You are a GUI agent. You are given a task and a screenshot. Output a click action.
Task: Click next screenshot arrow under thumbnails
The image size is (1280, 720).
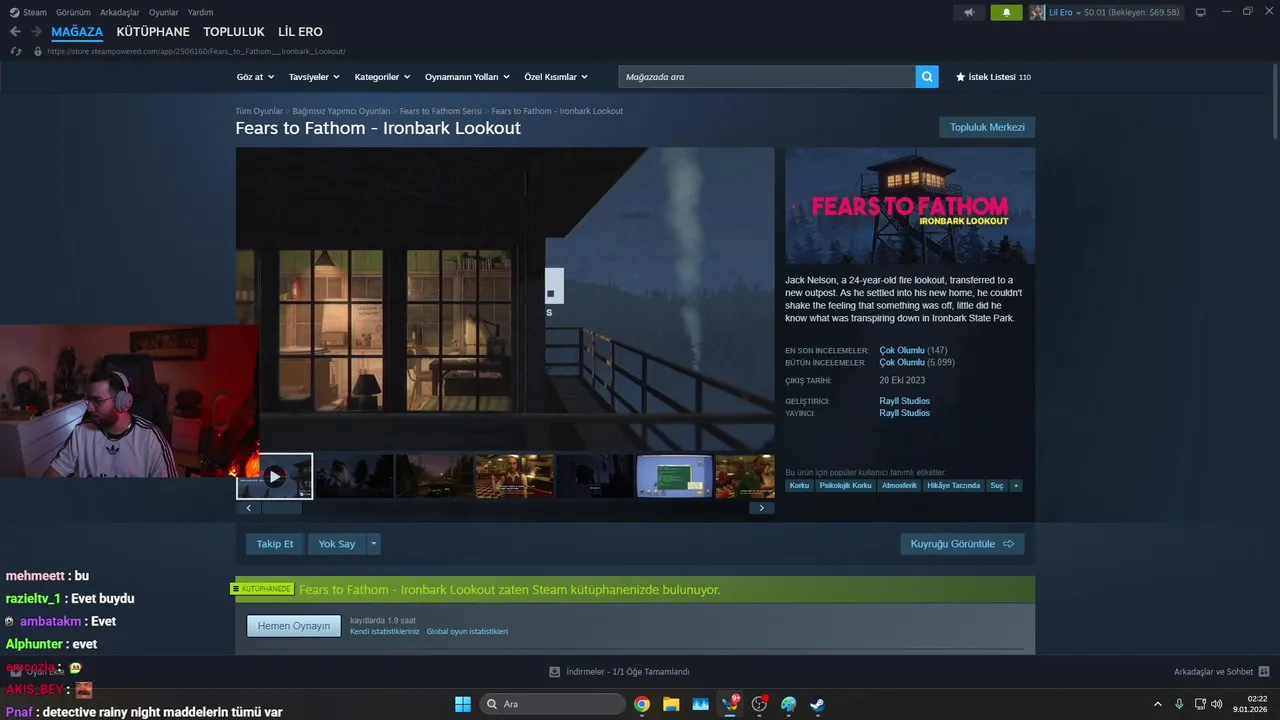click(x=761, y=508)
